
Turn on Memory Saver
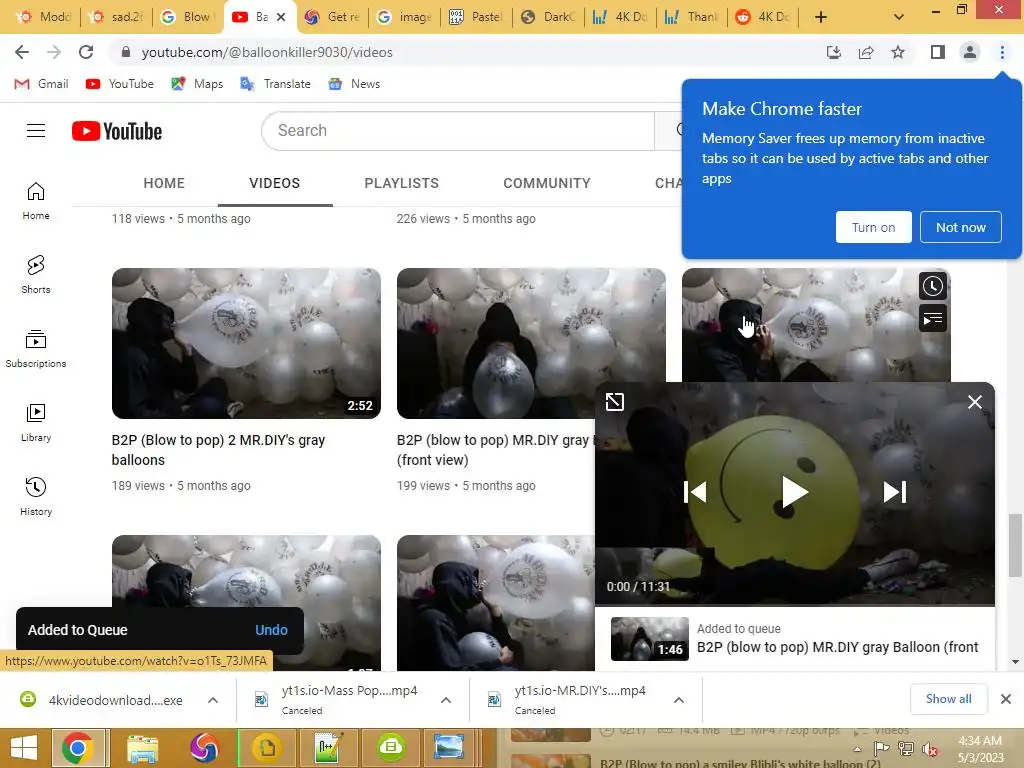coord(873,227)
